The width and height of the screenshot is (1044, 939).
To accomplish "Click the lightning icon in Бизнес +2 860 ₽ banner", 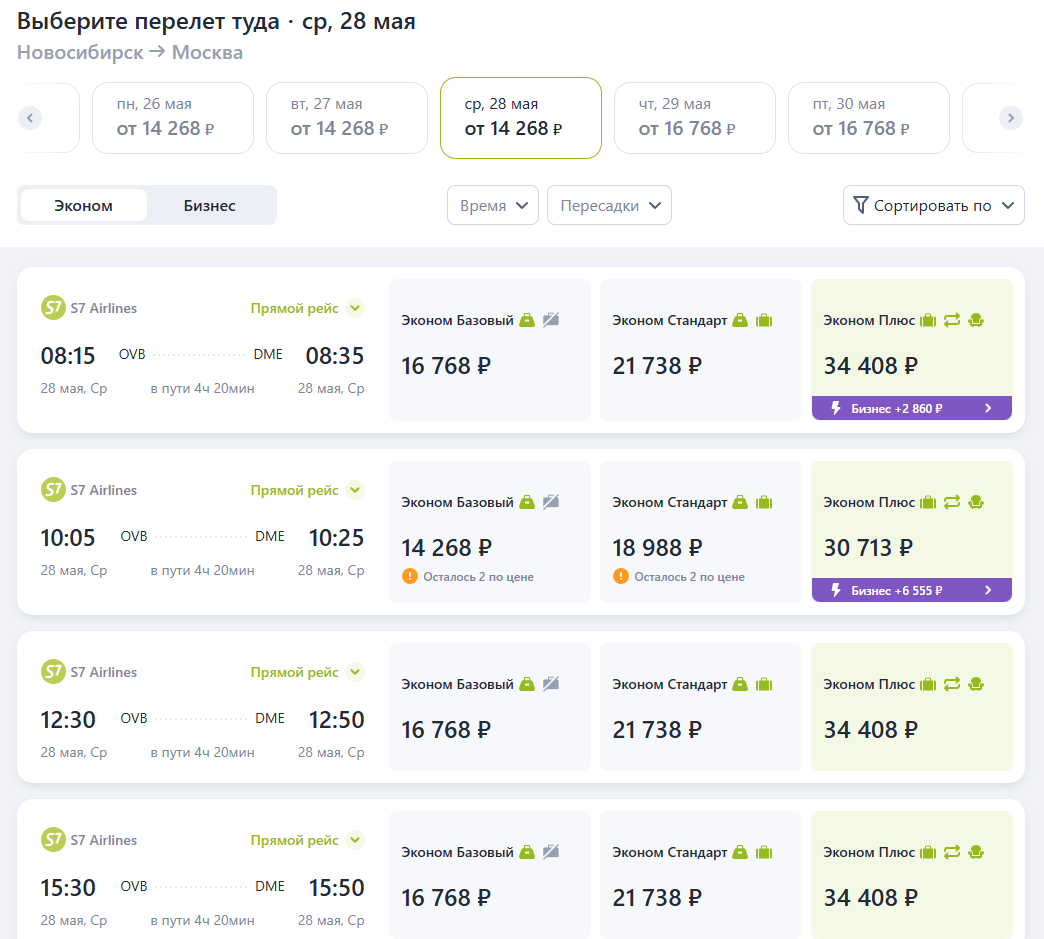I will coord(836,408).
